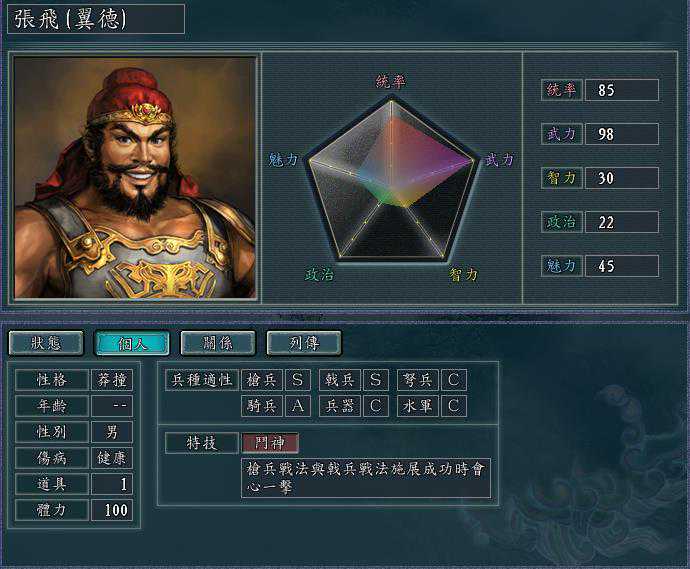This screenshot has width=690, height=569.
Task: Switch to the 狀態 tab
Action: pyautogui.click(x=46, y=343)
